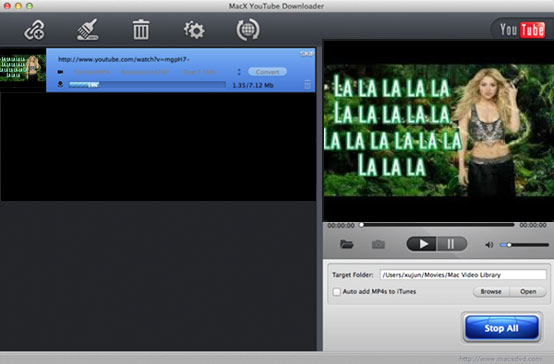The image size is (554, 364).
Task: Click the Delete trash can toolbar icon
Action: click(141, 30)
